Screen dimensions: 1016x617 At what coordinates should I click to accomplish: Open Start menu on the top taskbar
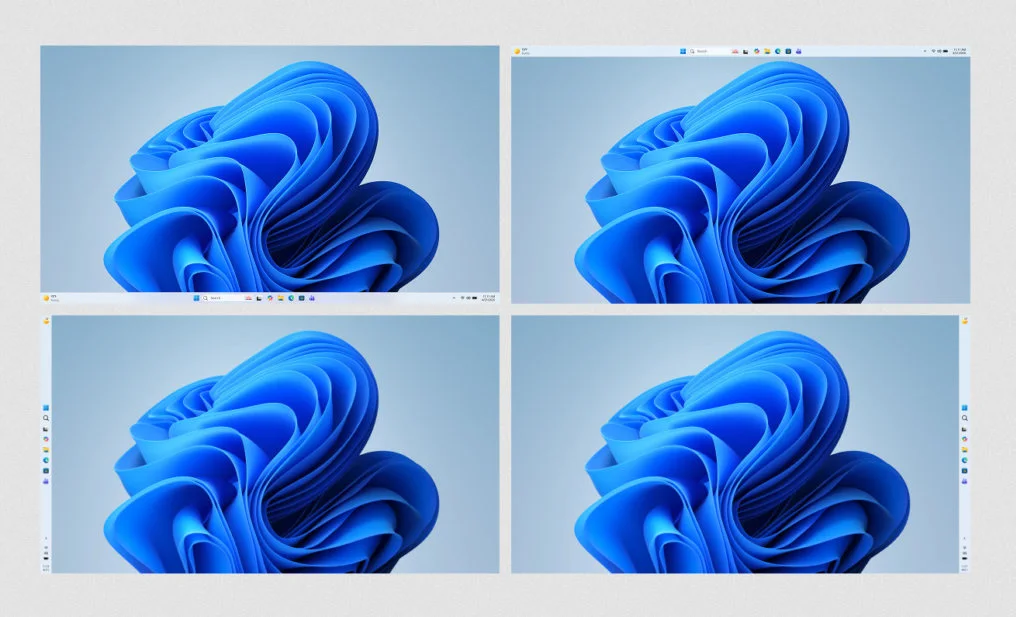pos(684,50)
